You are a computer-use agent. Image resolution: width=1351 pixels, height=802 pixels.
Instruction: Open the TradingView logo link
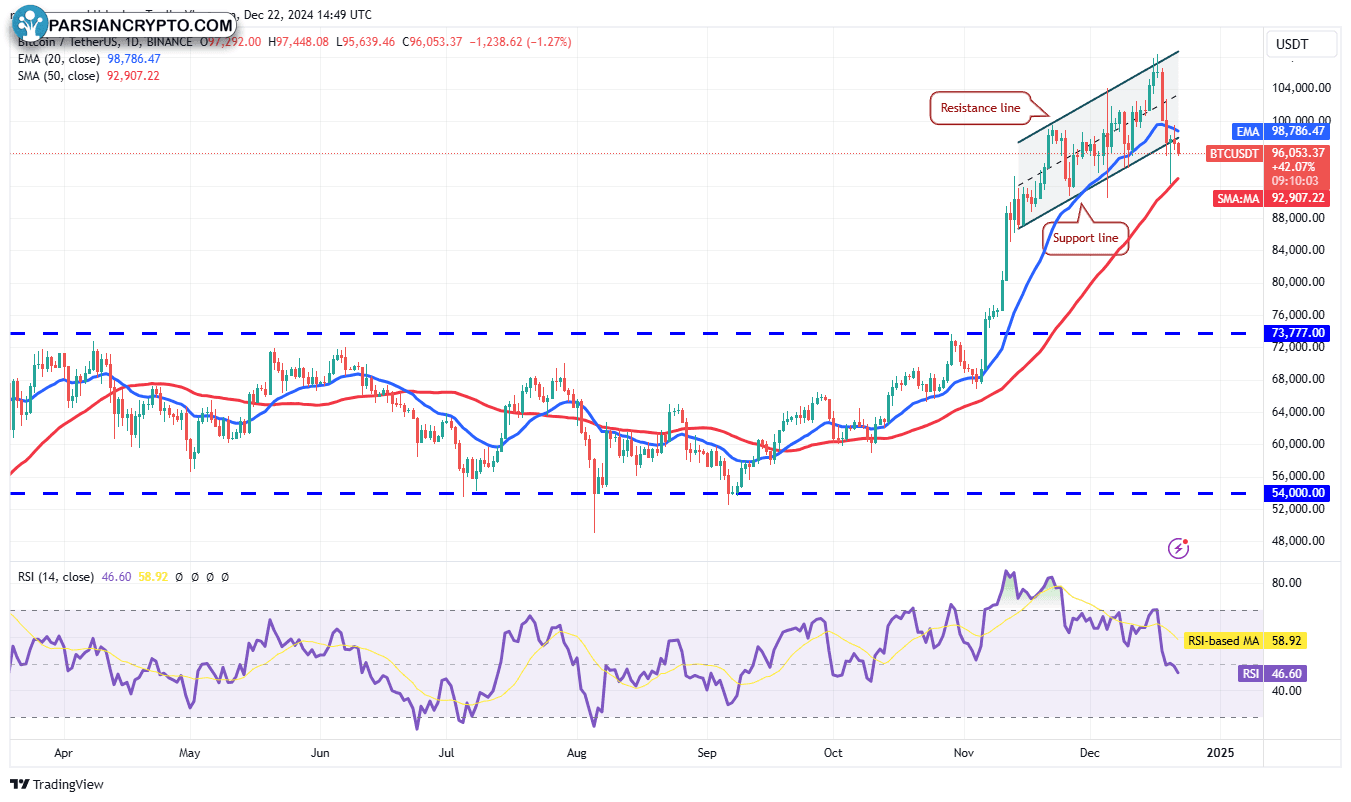57,785
